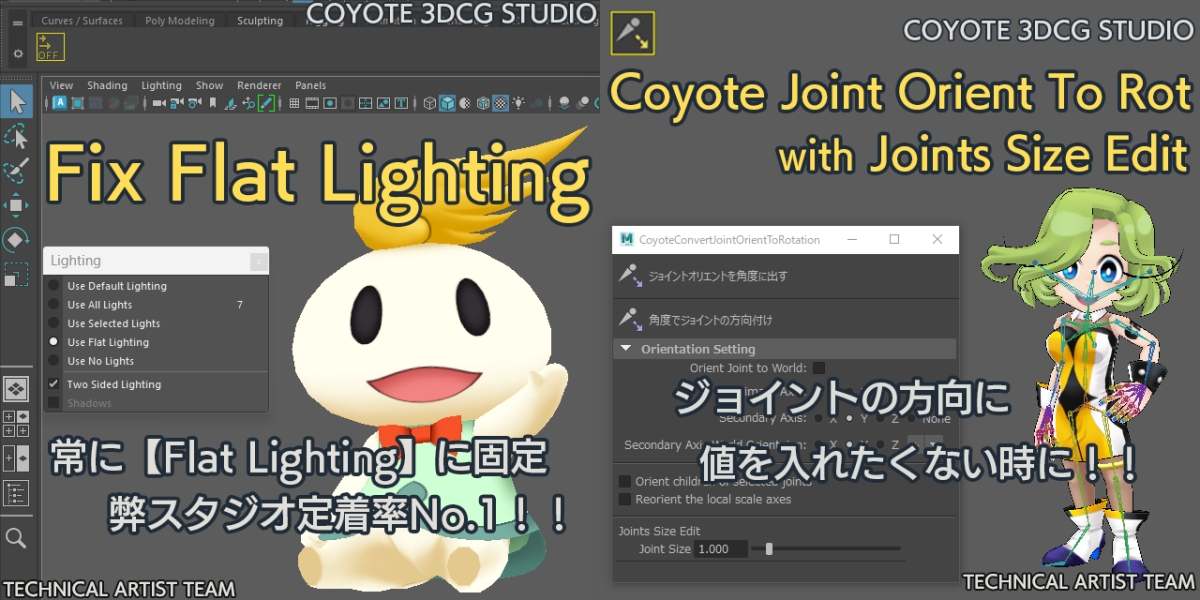Select Use Flat Lighting option
Viewport: 1200px width, 600px height.
pyautogui.click(x=156, y=342)
